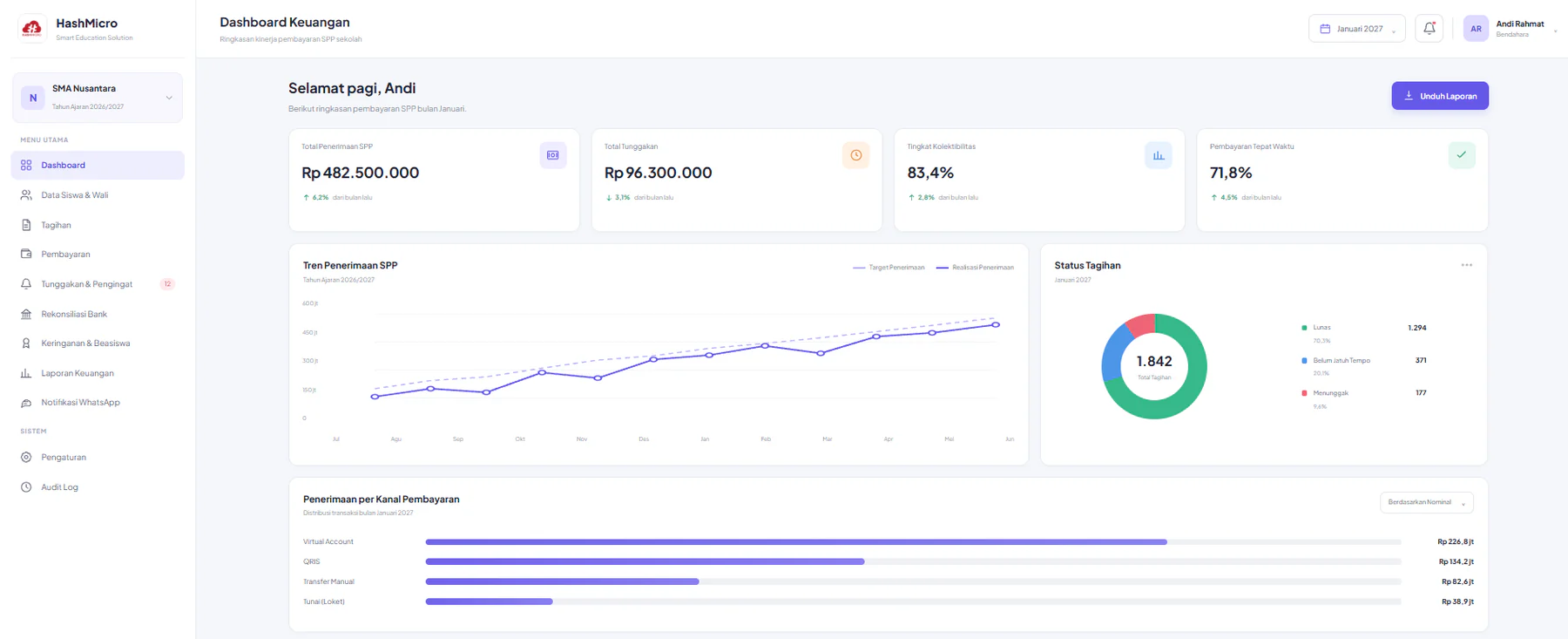Click the QRIS progress bar
This screenshot has width=1568, height=639.
coord(914,562)
